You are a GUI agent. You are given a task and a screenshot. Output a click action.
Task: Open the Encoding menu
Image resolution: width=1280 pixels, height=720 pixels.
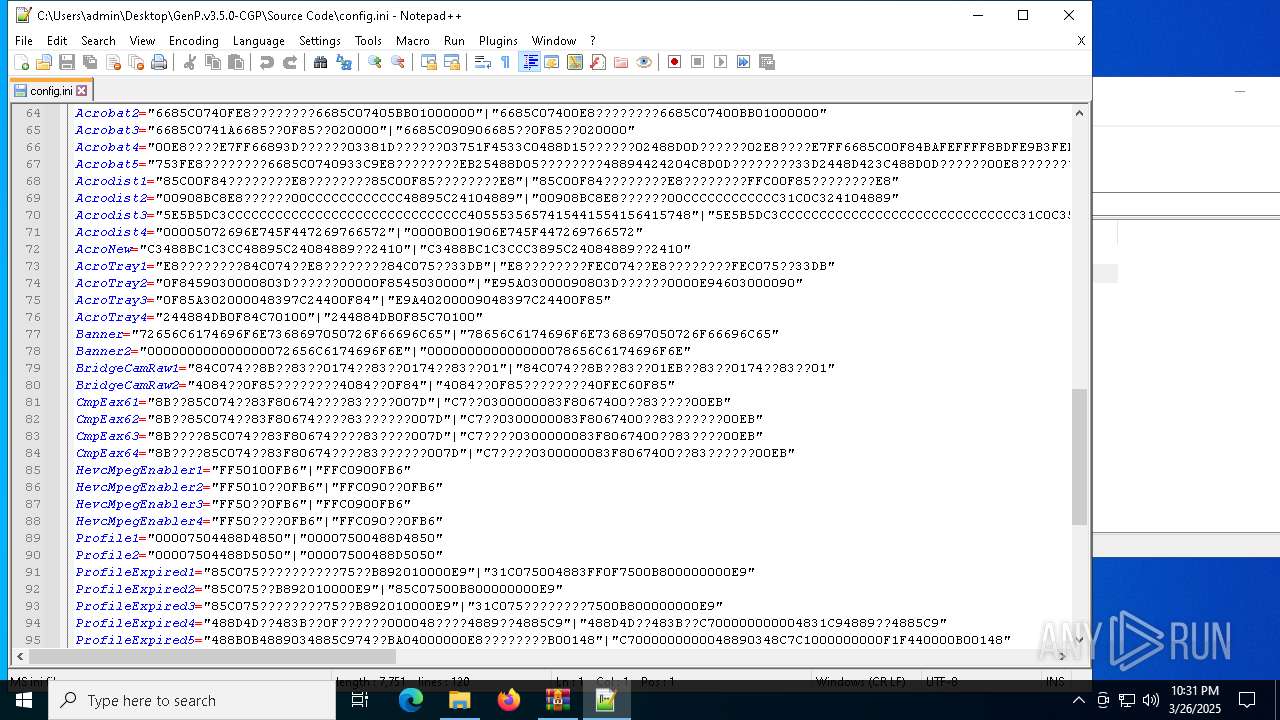[x=193, y=41]
